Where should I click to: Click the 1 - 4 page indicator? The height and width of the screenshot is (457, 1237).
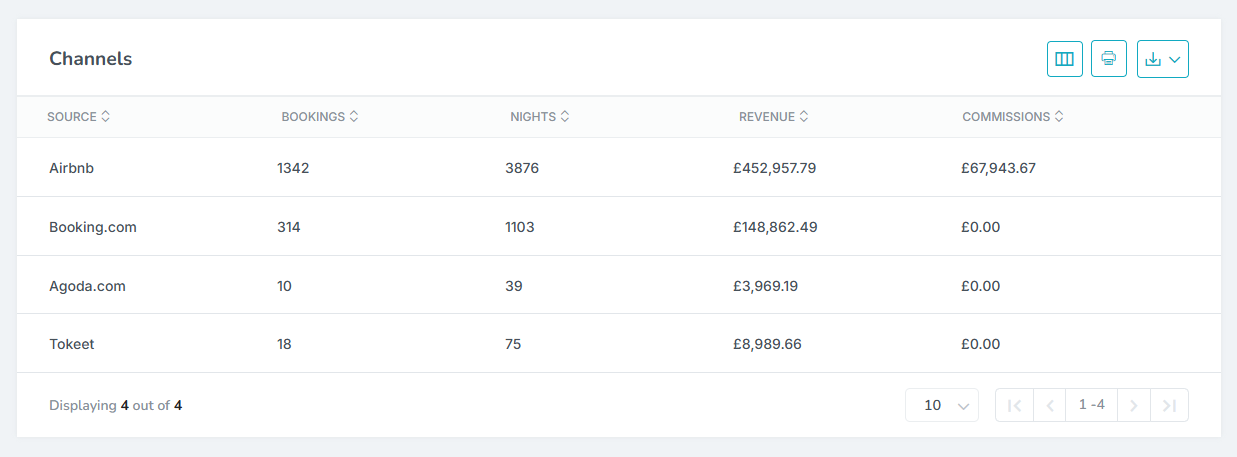coord(1091,405)
